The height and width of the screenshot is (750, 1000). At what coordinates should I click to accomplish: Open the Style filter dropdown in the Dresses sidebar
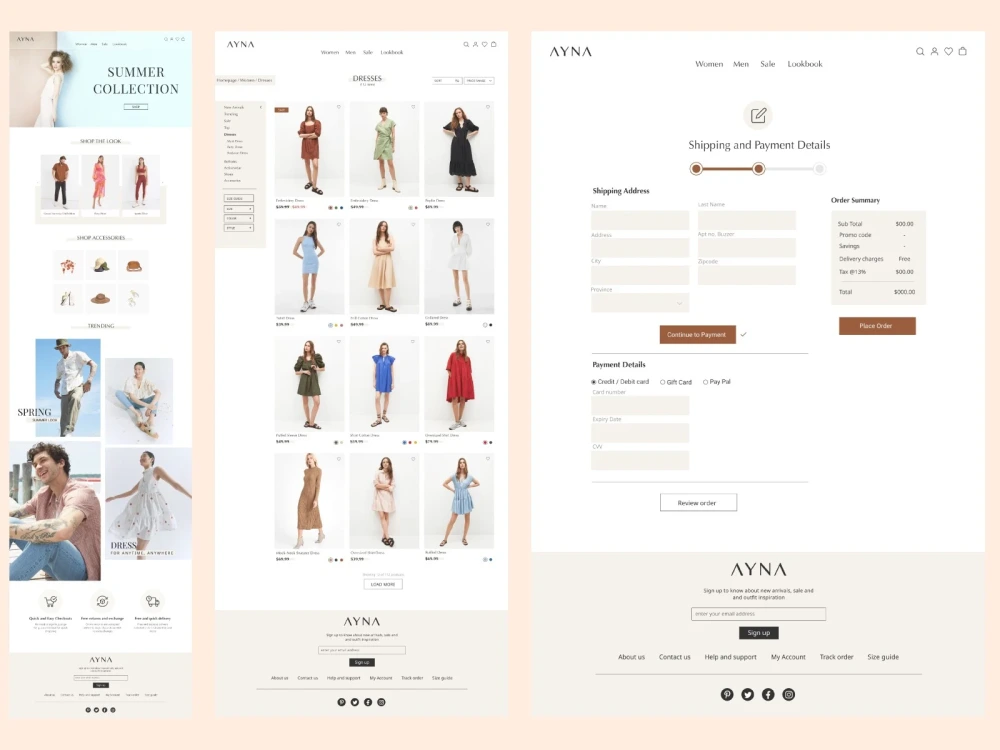(x=239, y=228)
